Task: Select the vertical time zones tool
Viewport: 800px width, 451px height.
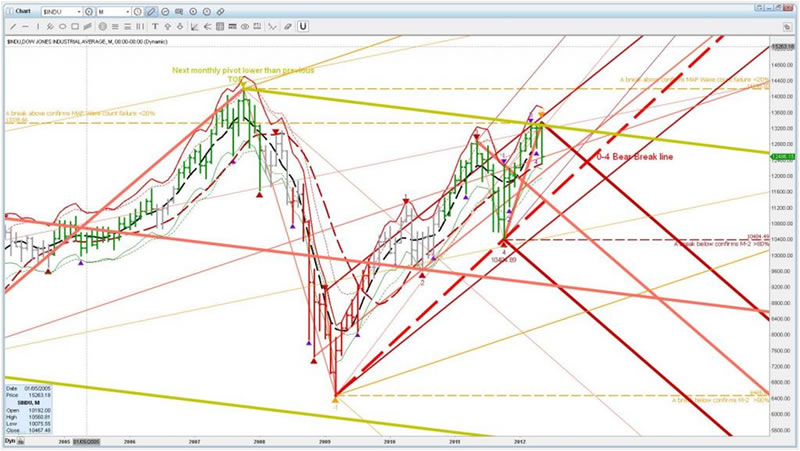Action: [140, 27]
